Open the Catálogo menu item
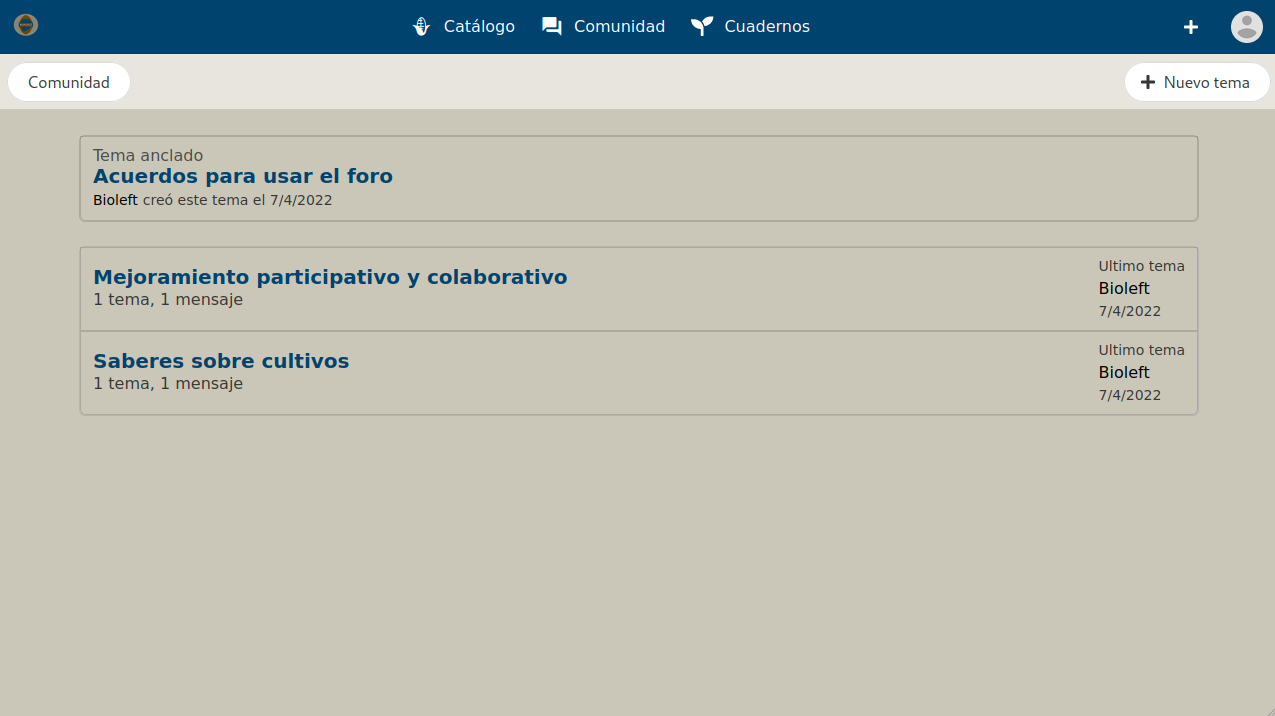This screenshot has height=716, width=1275. (479, 27)
